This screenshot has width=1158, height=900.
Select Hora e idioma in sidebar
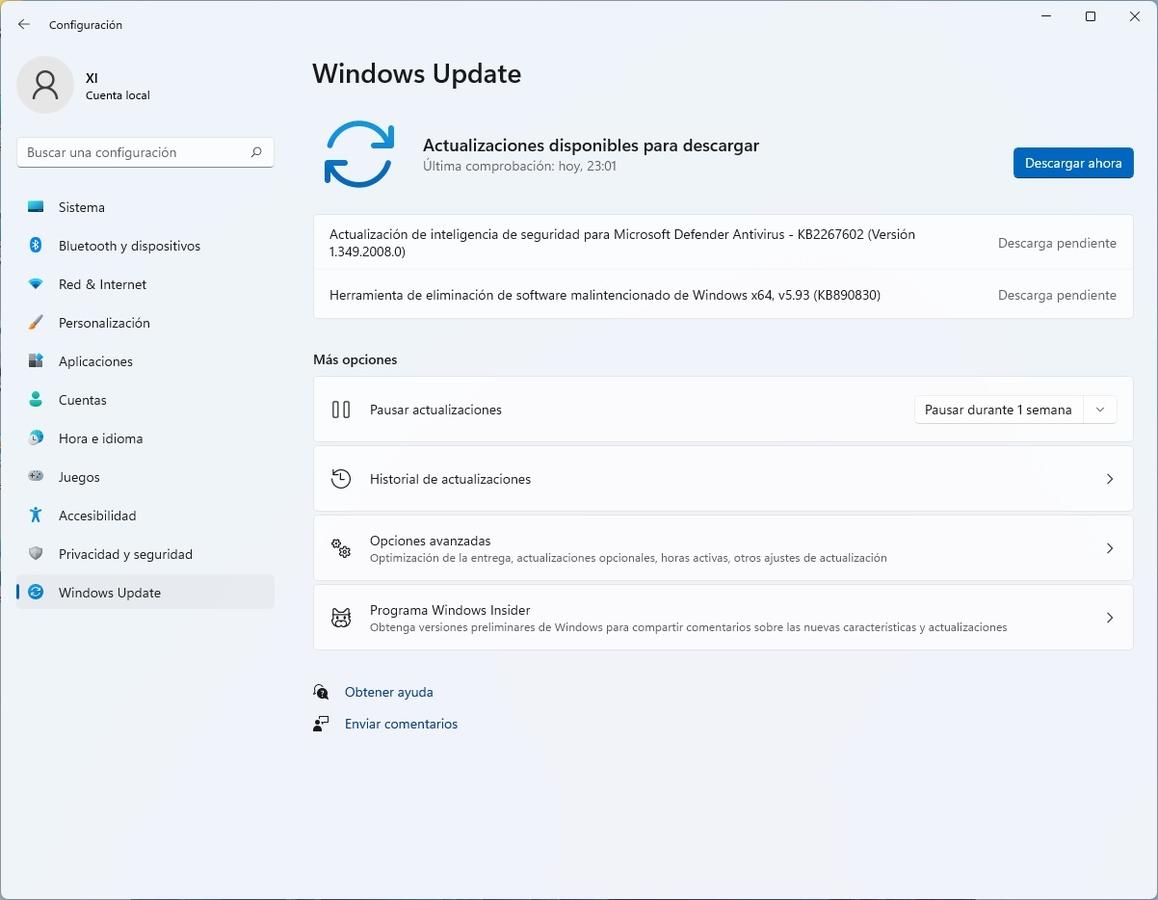coord(100,439)
